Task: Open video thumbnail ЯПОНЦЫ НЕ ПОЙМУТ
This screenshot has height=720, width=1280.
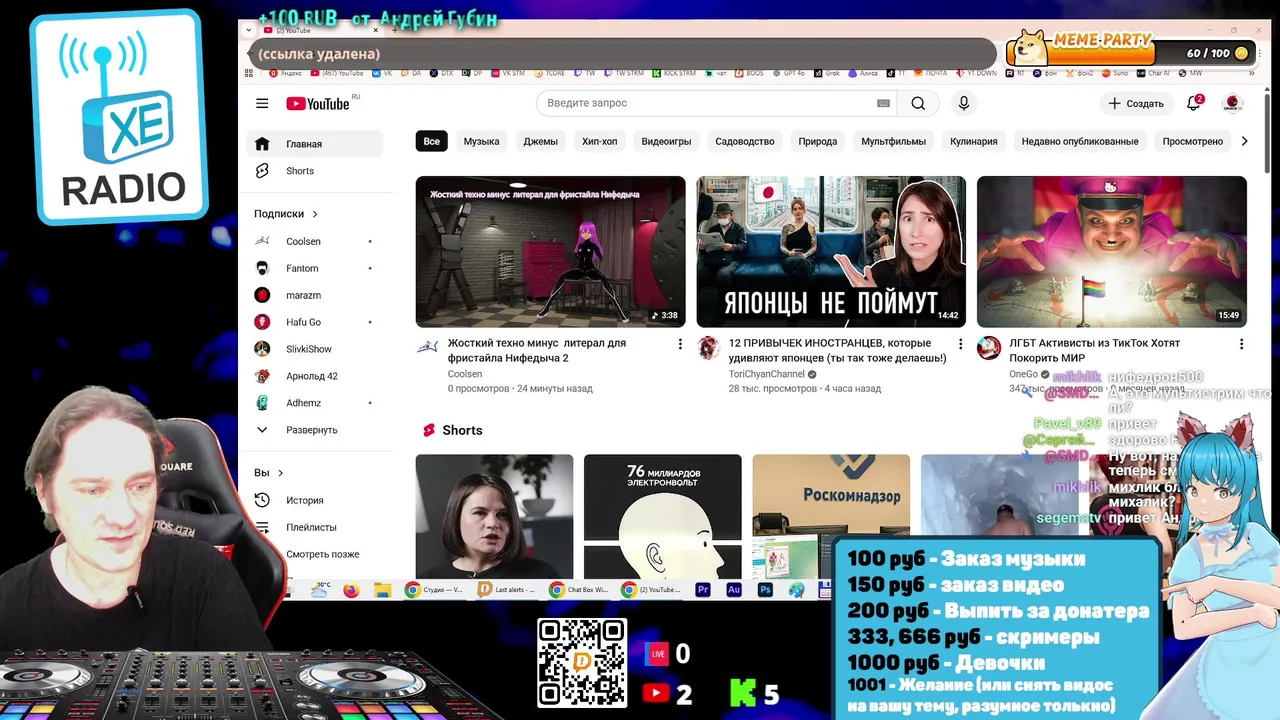Action: click(x=831, y=251)
